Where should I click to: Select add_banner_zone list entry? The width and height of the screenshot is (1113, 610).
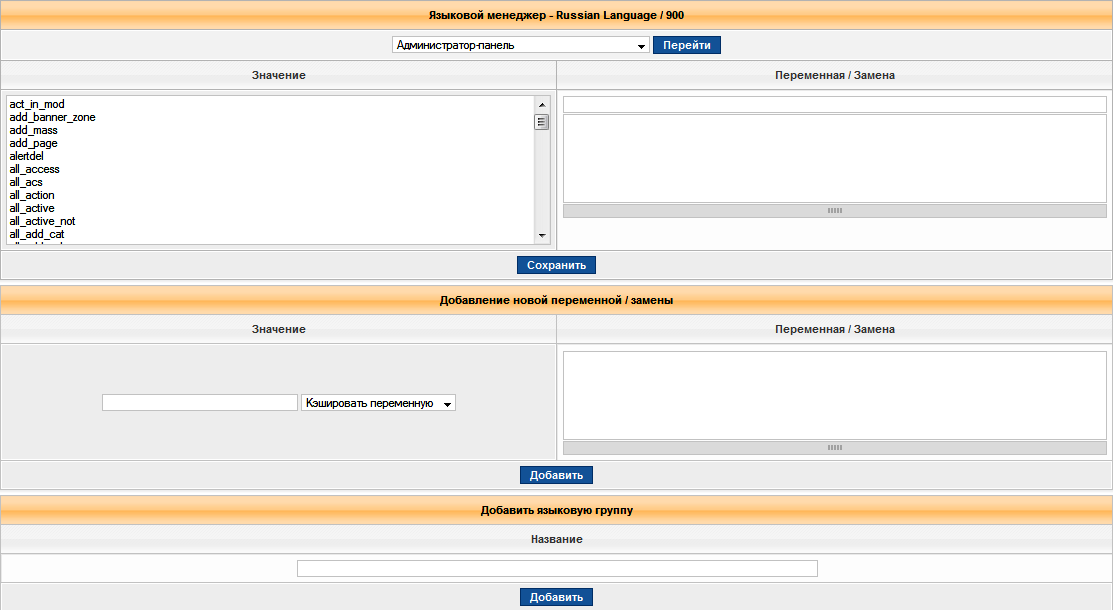52,117
